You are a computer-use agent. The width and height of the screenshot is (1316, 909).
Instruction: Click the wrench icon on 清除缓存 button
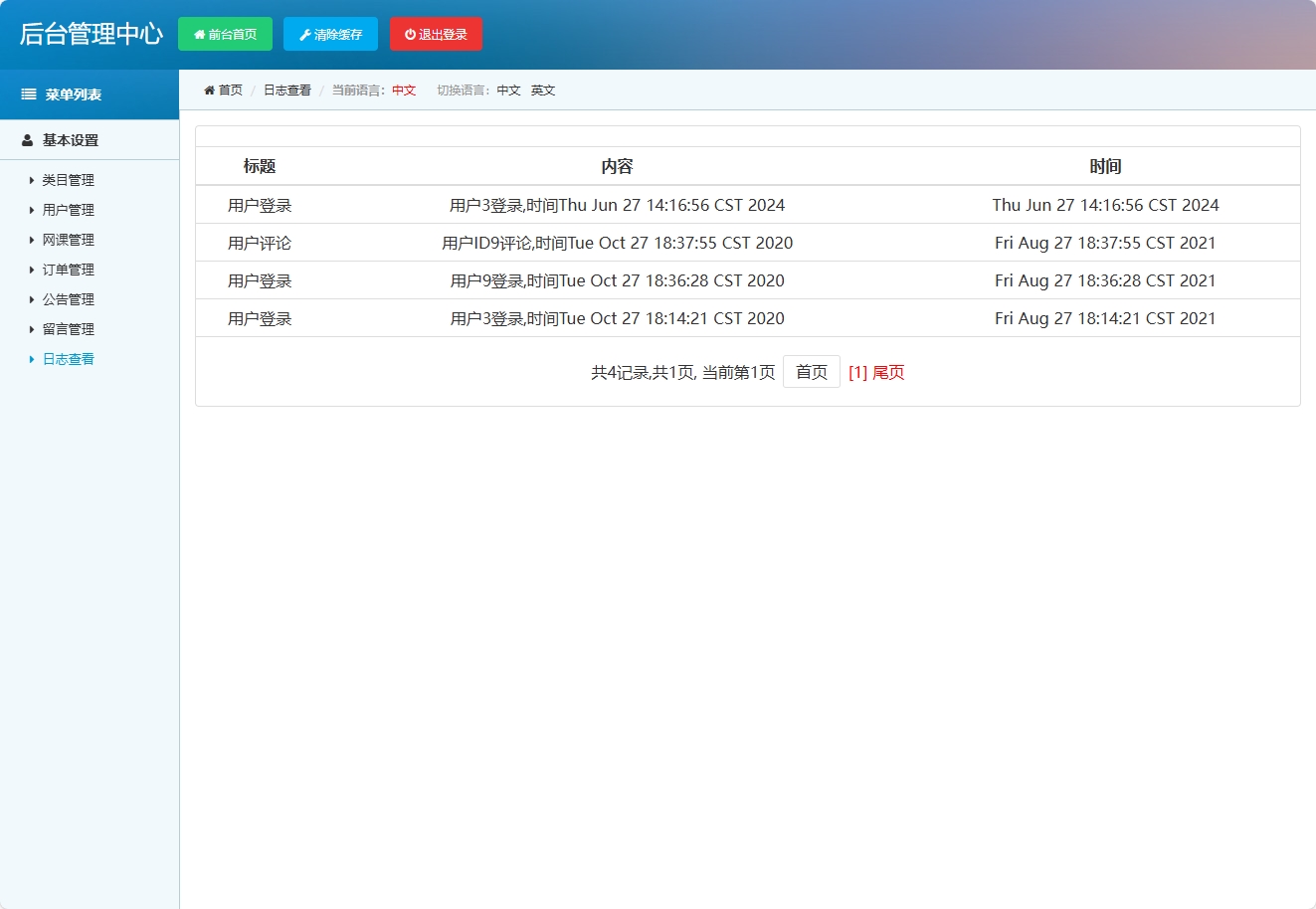pos(304,34)
